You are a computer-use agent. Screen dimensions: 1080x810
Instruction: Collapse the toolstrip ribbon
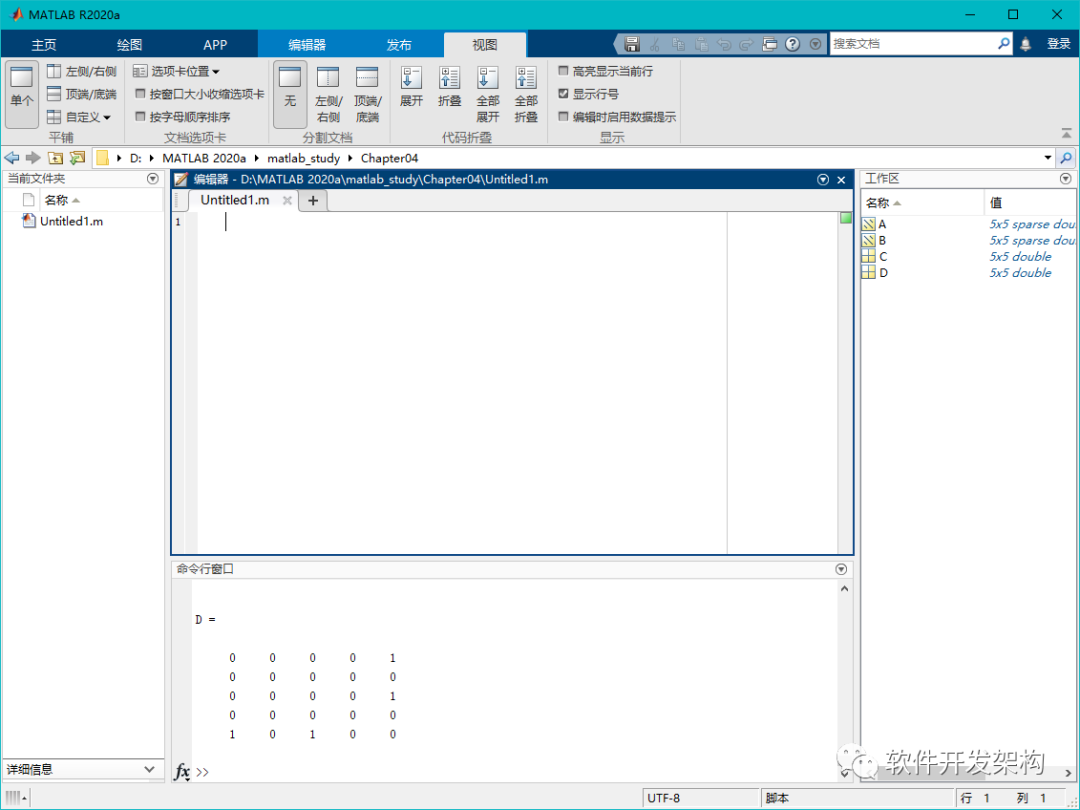point(1066,133)
